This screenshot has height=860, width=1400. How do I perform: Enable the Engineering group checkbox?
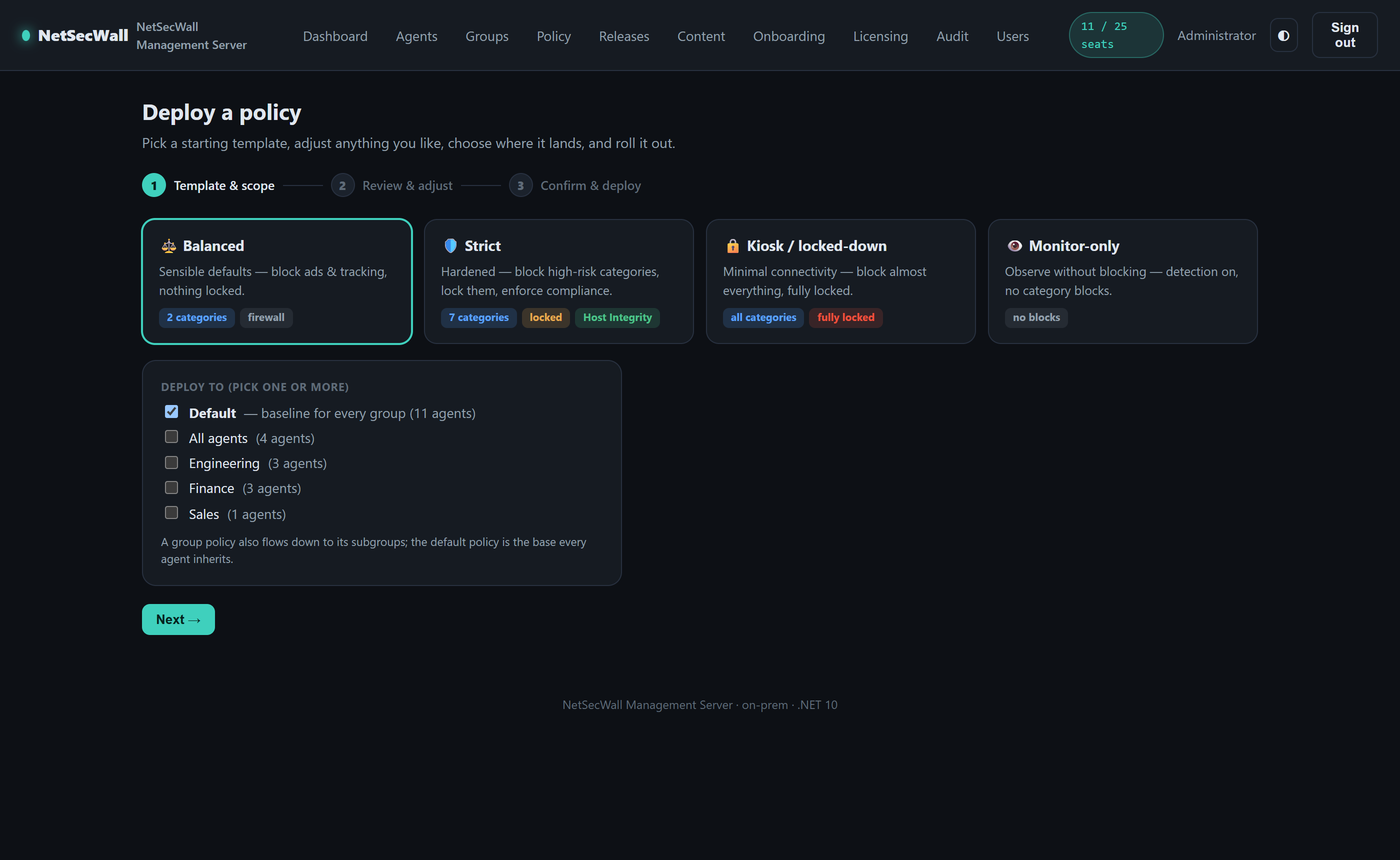(x=171, y=462)
